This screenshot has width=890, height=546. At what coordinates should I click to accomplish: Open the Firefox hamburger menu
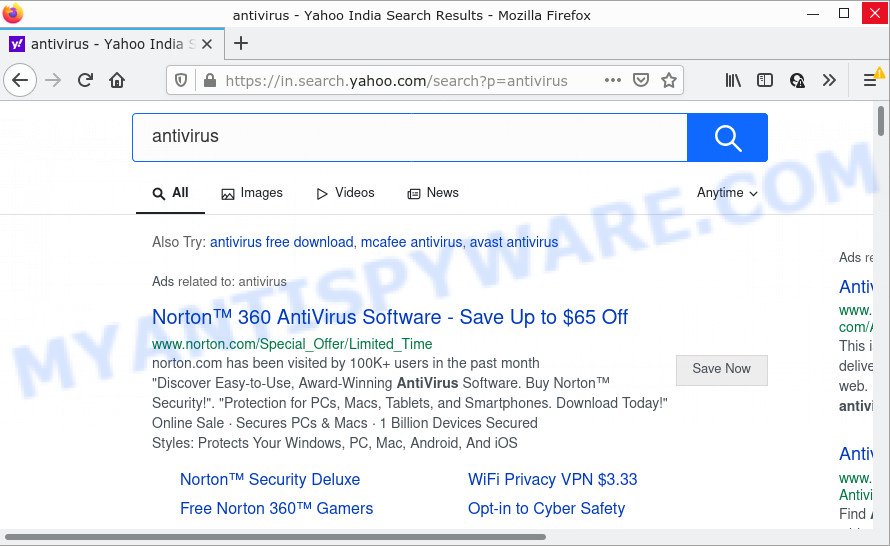click(x=870, y=81)
